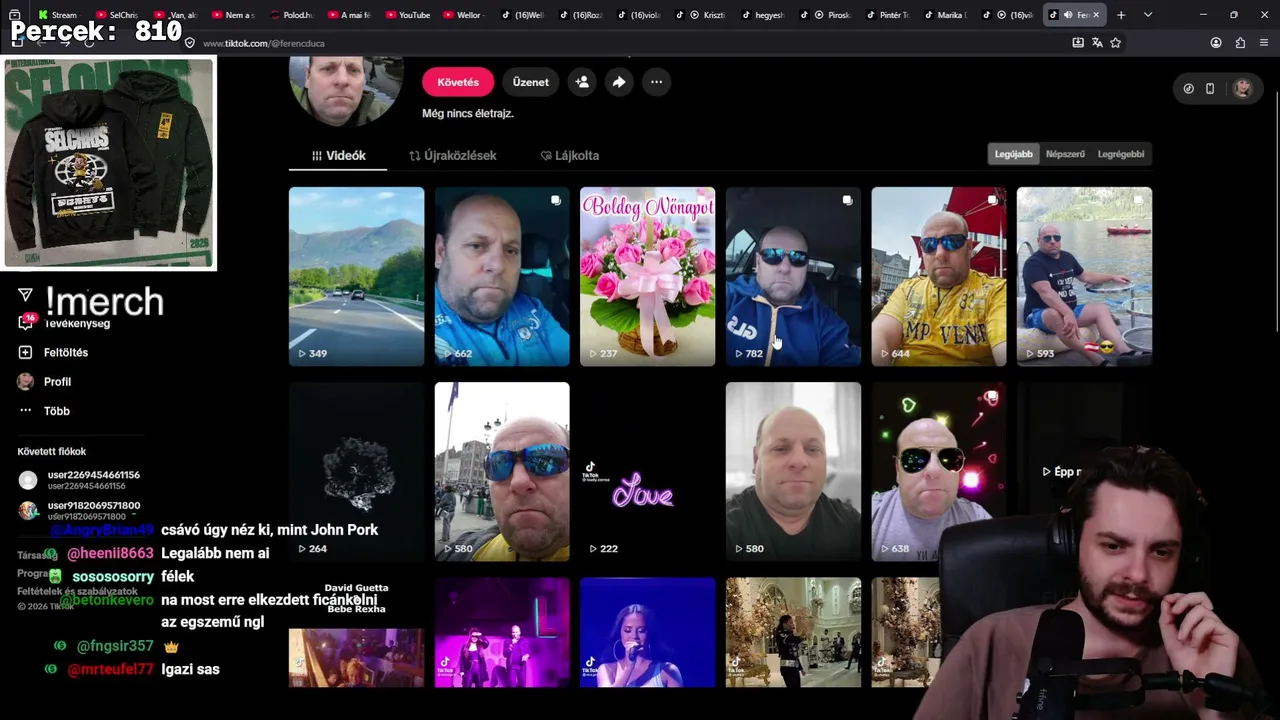Expand the Több more menu in sidebar

pos(56,411)
